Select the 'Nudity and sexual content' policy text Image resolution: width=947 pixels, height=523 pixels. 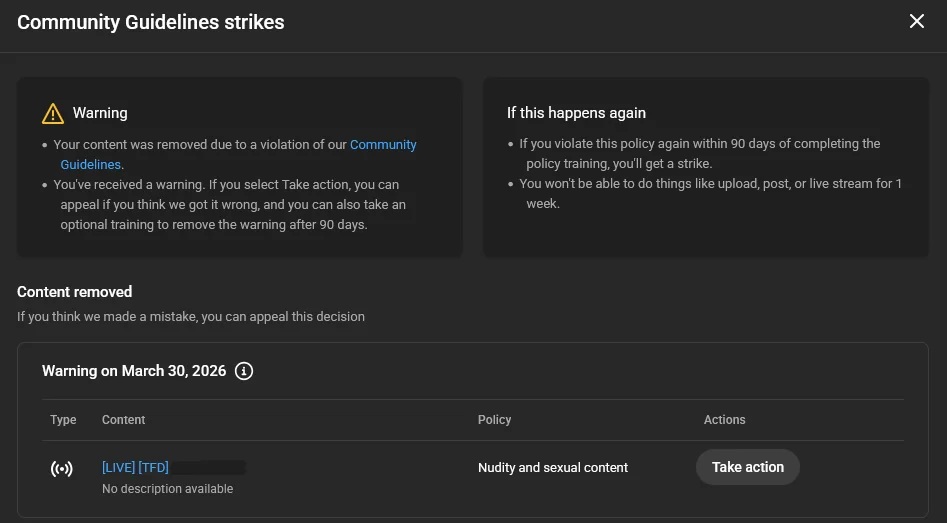553,467
